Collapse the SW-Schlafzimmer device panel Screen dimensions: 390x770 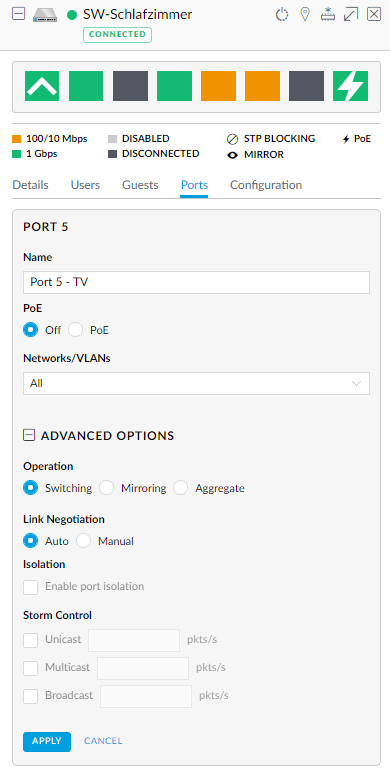pyautogui.click(x=18, y=15)
